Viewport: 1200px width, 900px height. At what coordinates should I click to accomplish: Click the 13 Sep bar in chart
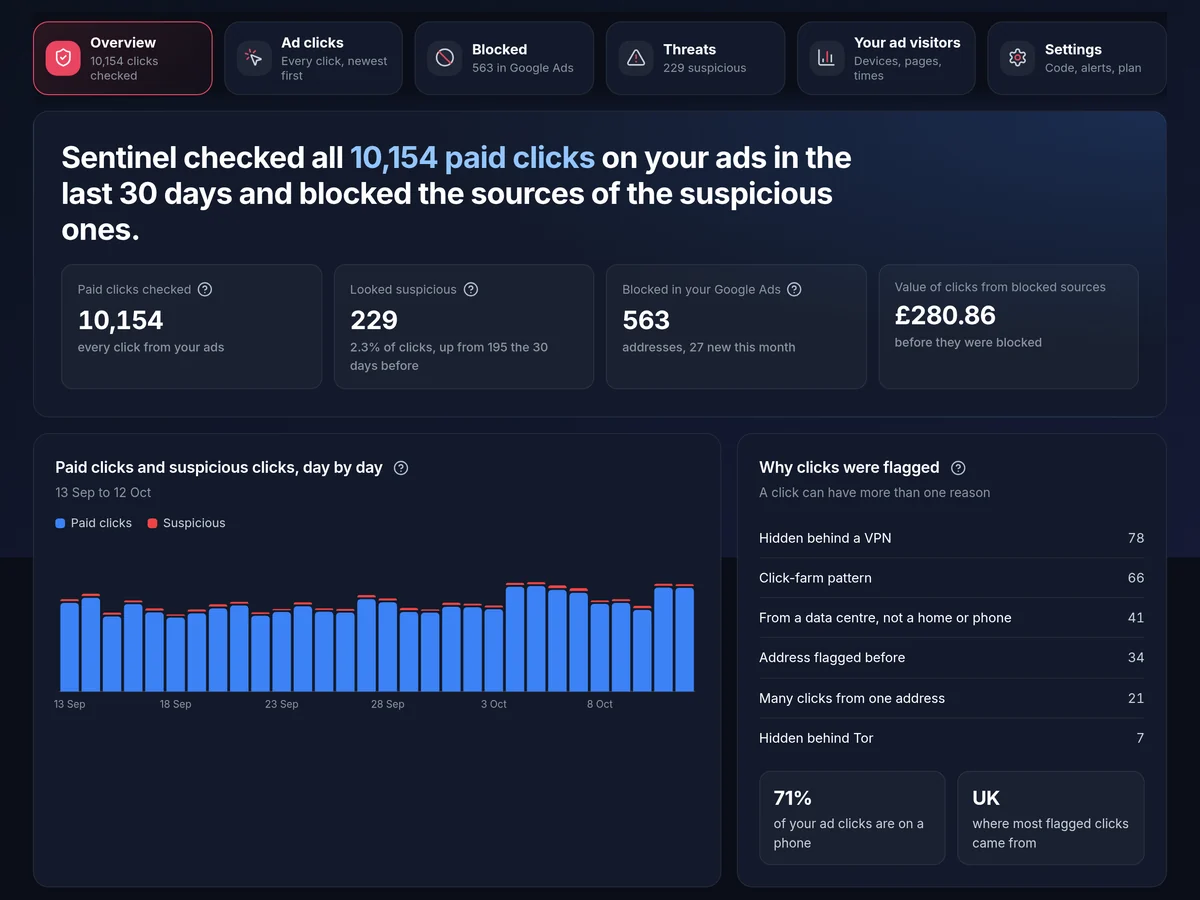click(69, 645)
